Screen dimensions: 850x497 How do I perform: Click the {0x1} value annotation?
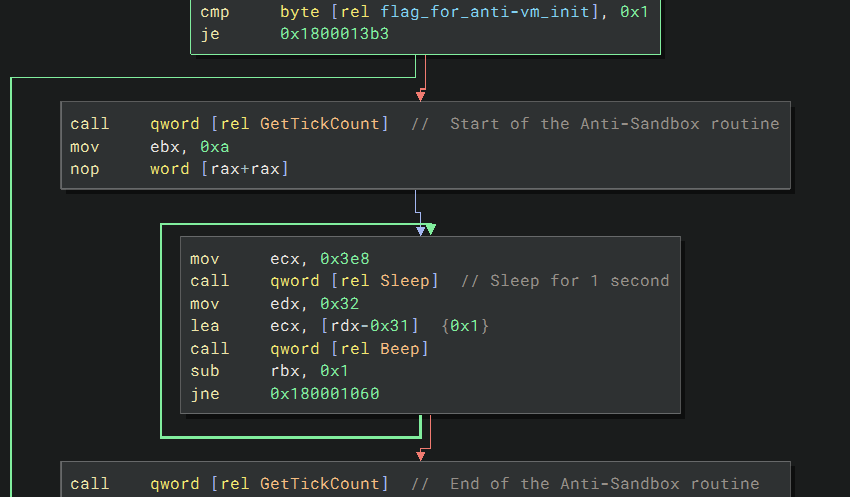tap(469, 326)
